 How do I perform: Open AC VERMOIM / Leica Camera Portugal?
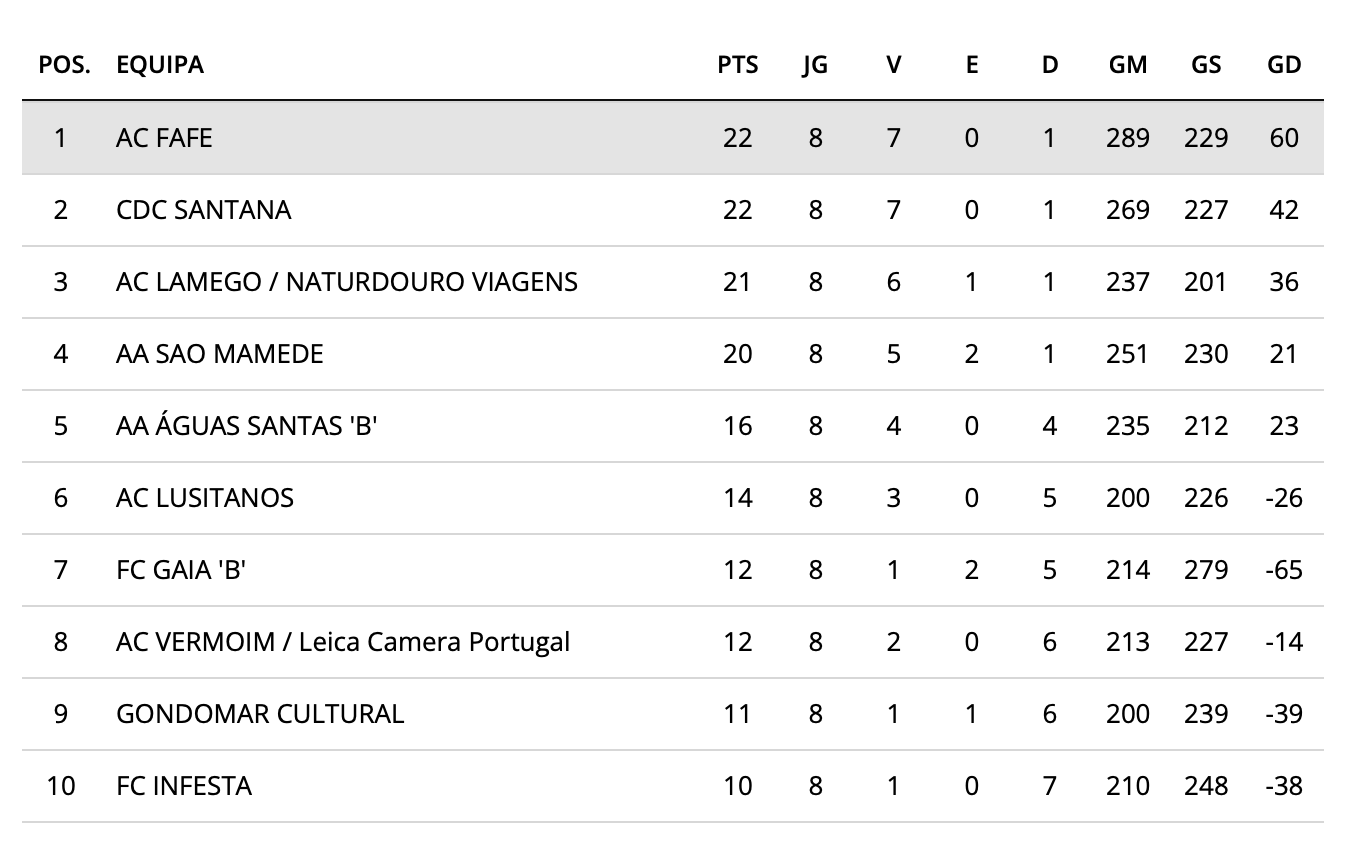[342, 642]
